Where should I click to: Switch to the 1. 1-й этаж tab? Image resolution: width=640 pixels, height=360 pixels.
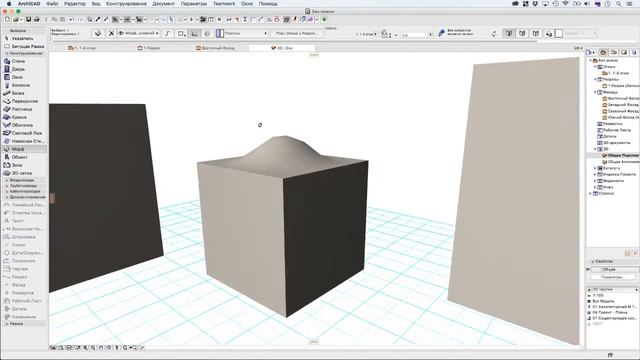click(83, 48)
